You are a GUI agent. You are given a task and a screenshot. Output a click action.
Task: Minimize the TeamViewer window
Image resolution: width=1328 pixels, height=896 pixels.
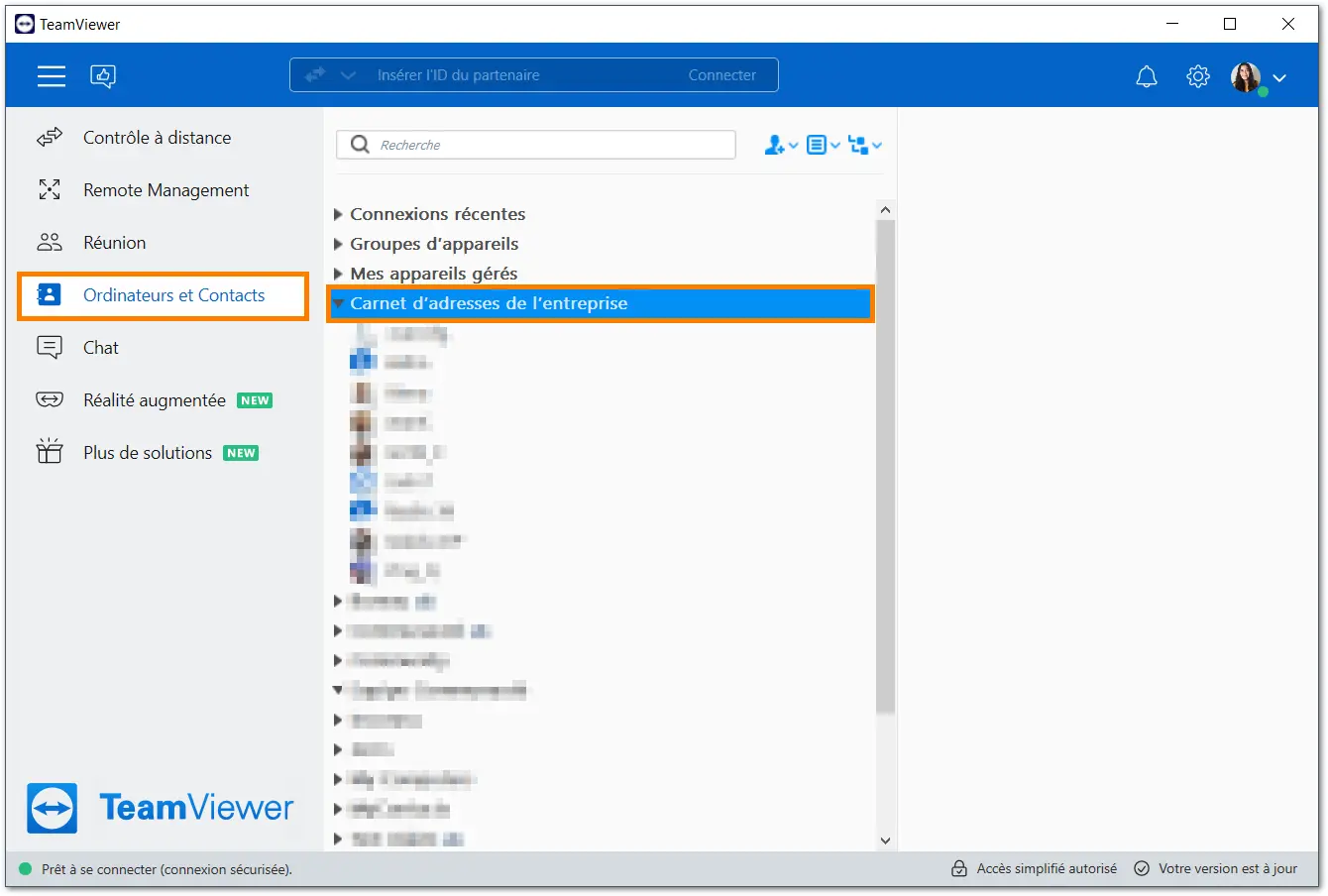point(1172,24)
